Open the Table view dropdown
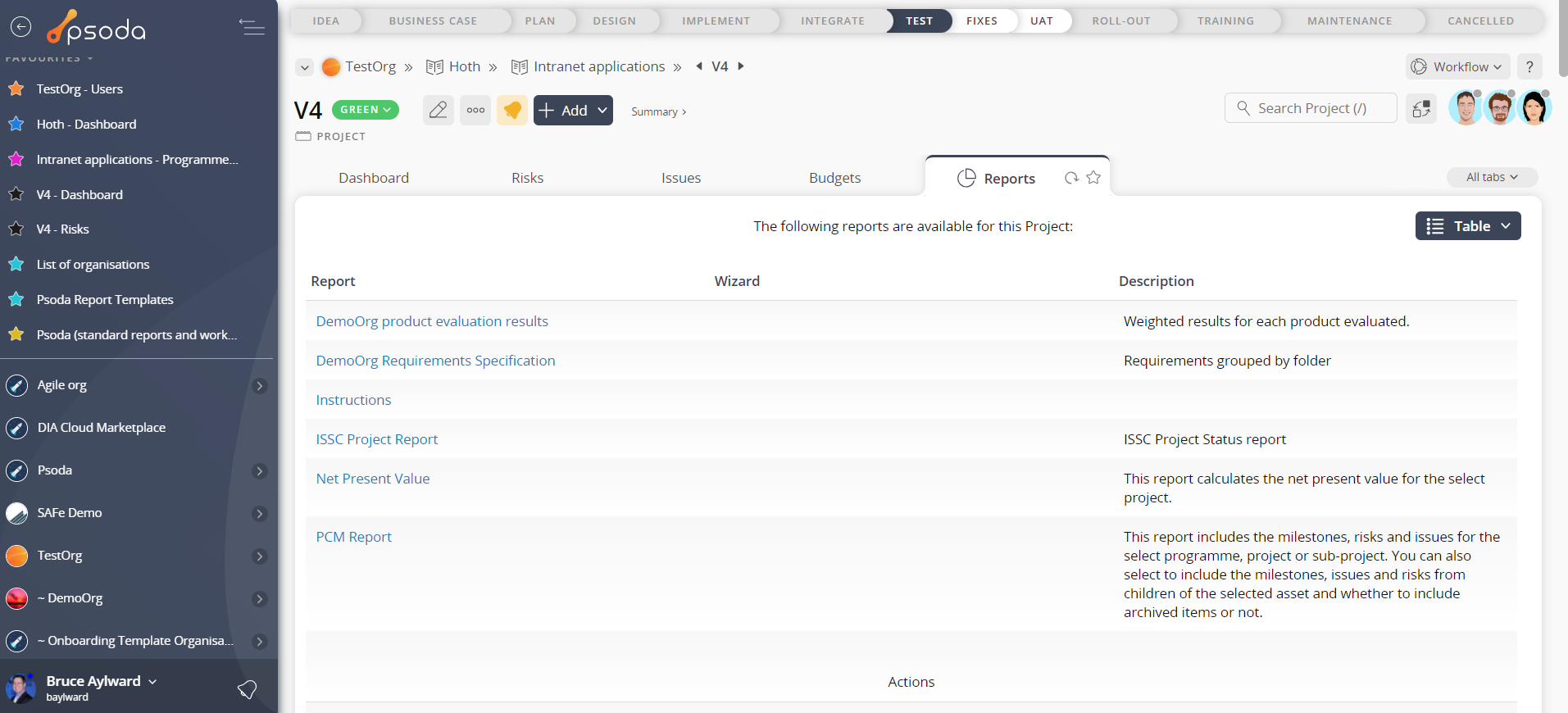 [x=1468, y=226]
